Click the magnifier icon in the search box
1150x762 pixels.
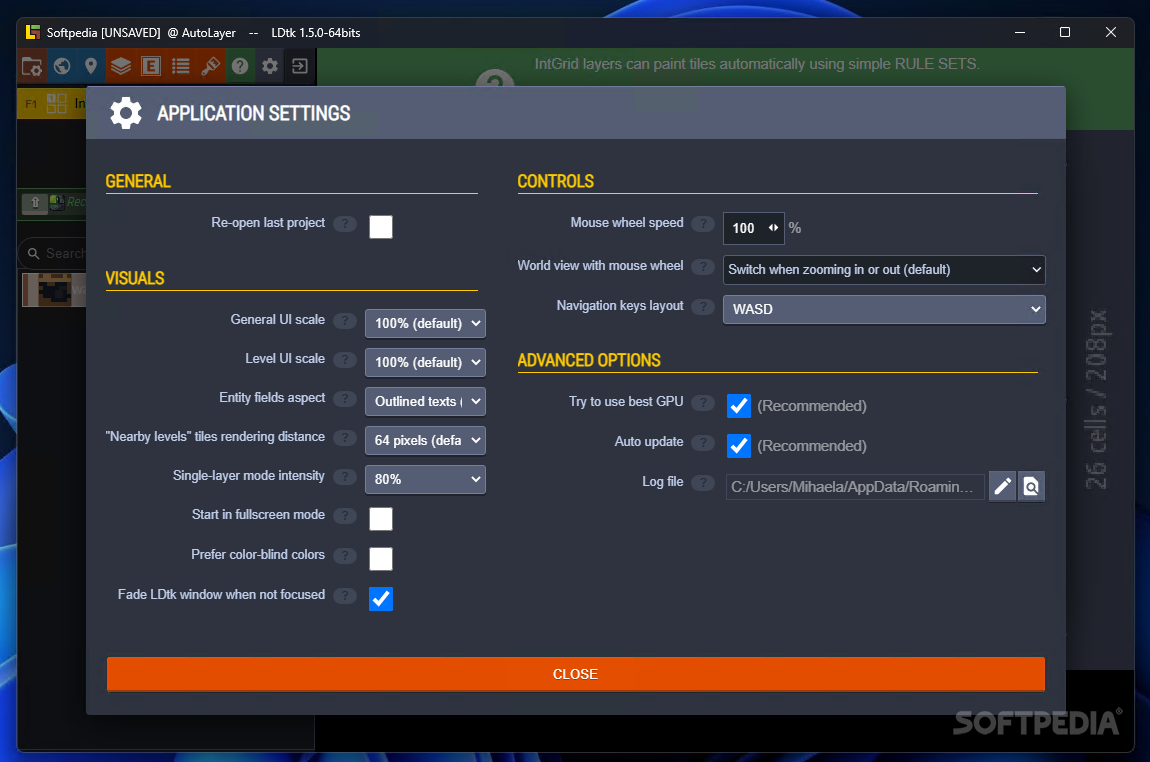(33, 254)
